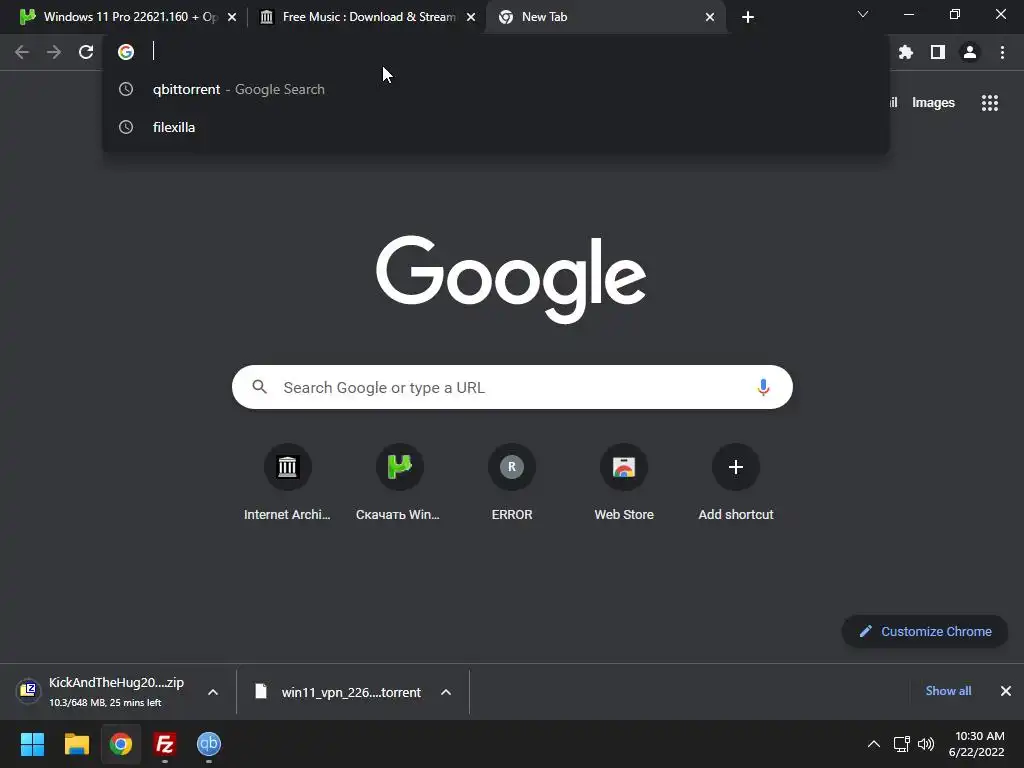Image resolution: width=1024 pixels, height=768 pixels.
Task: Reload the current page
Action: pos(86,52)
